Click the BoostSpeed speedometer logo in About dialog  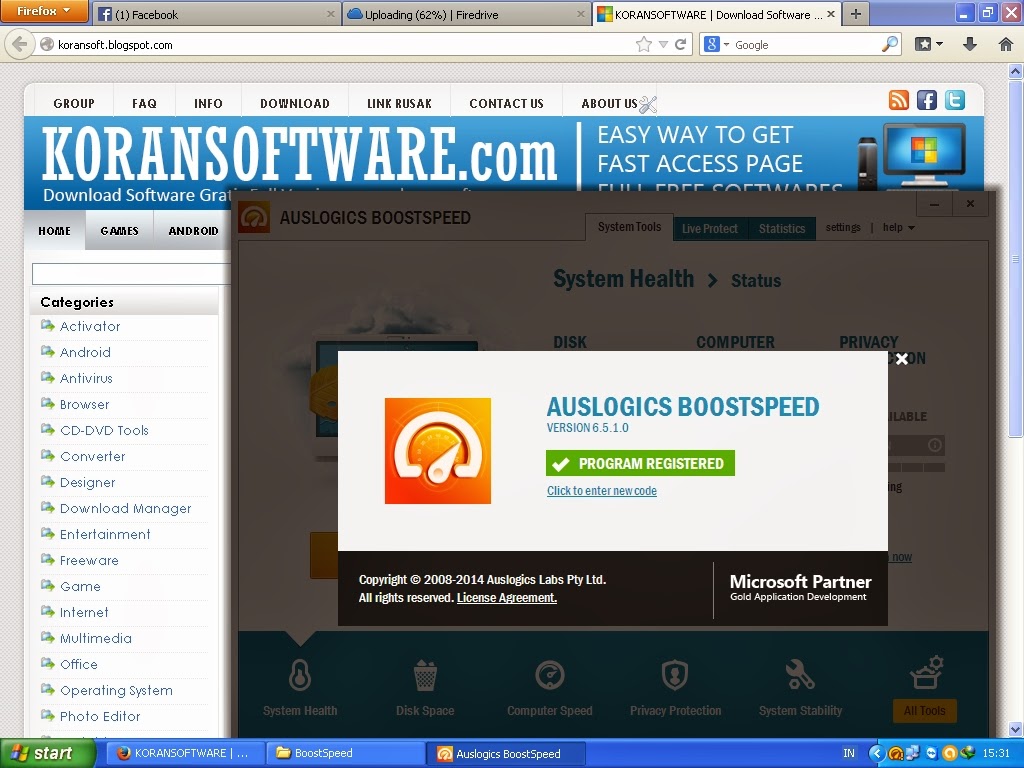pos(438,451)
